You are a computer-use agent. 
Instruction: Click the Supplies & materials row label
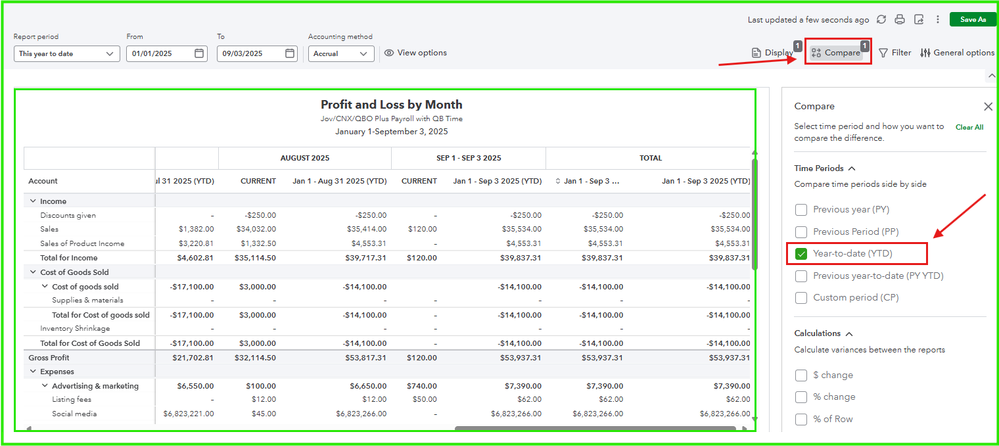click(88, 300)
